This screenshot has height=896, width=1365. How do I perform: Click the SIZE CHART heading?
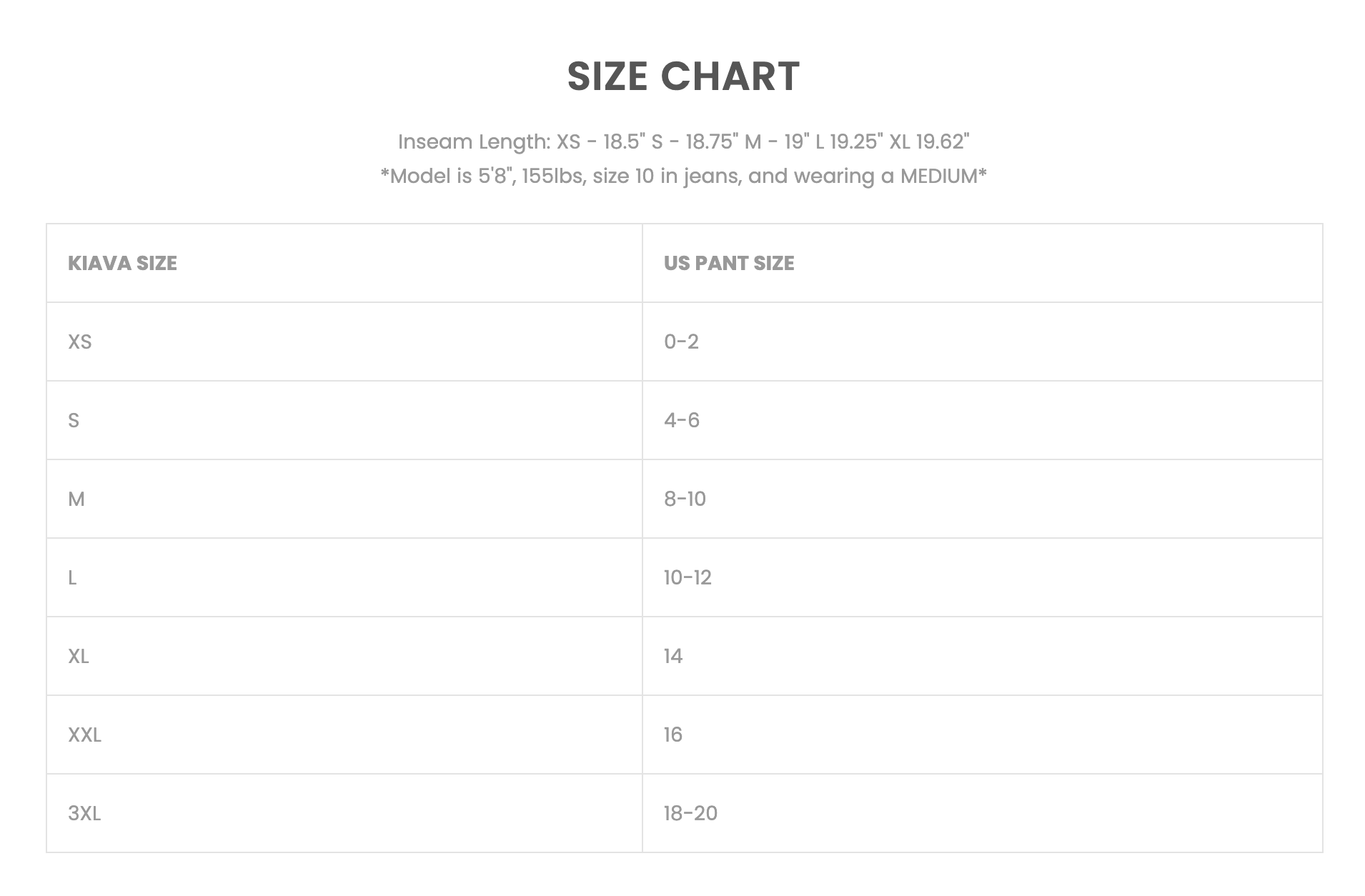682,76
